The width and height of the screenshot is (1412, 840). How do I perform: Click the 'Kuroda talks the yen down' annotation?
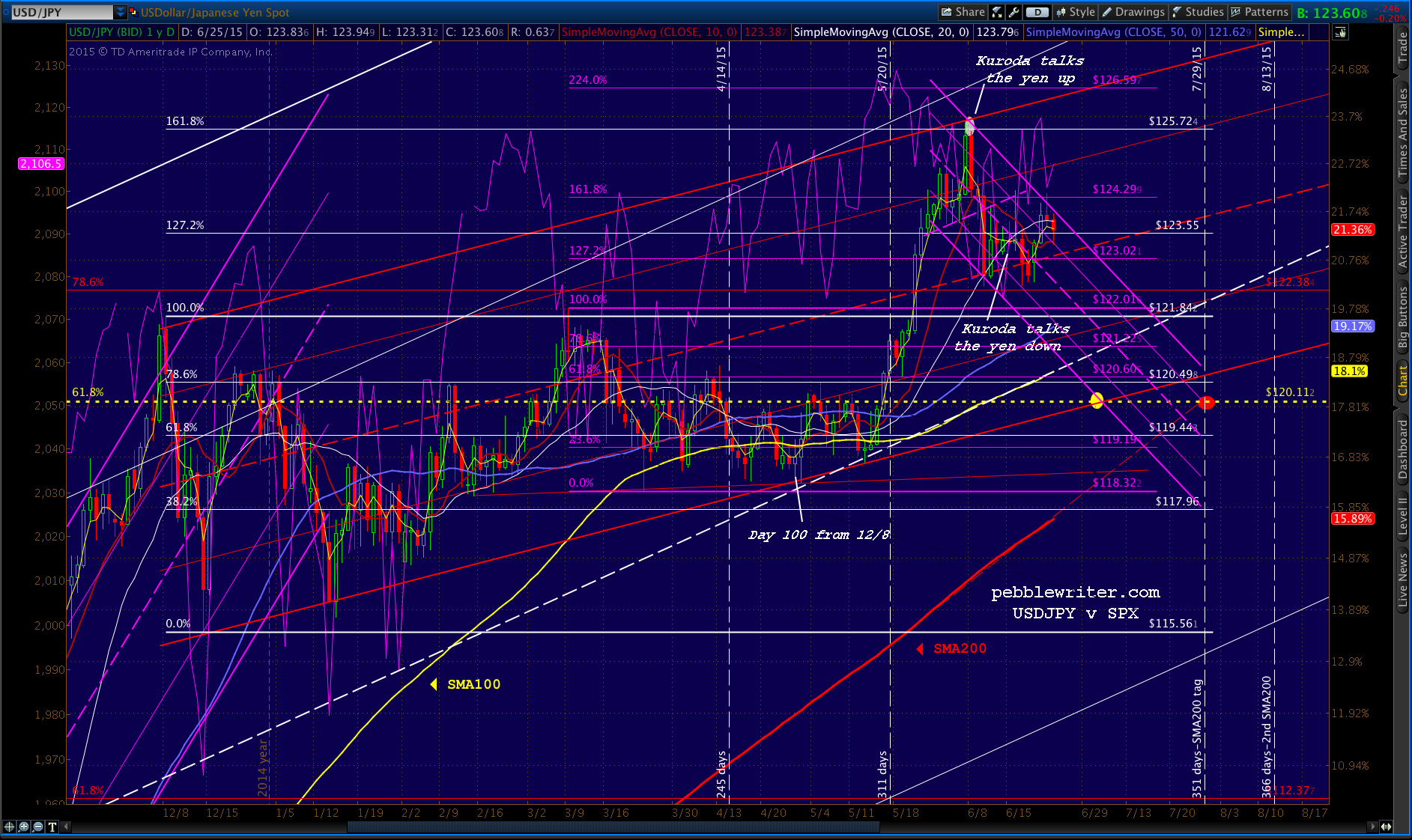(1012, 337)
